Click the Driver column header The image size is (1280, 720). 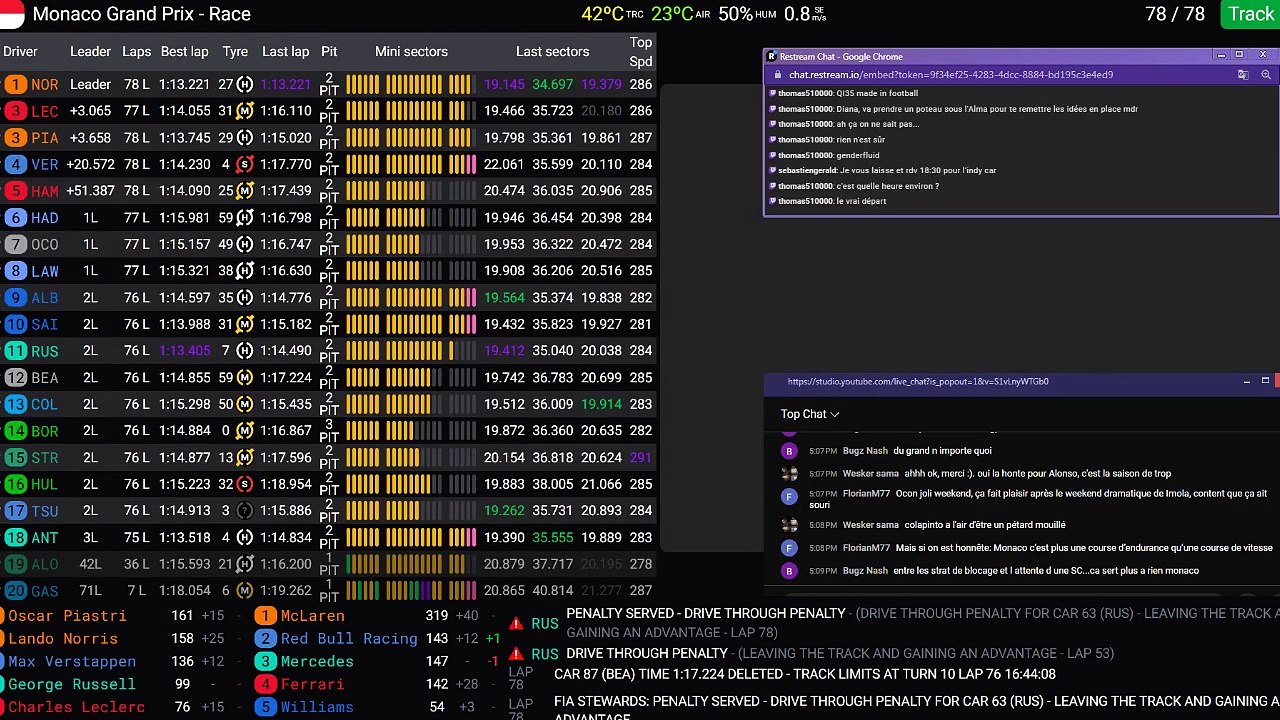[x=20, y=52]
